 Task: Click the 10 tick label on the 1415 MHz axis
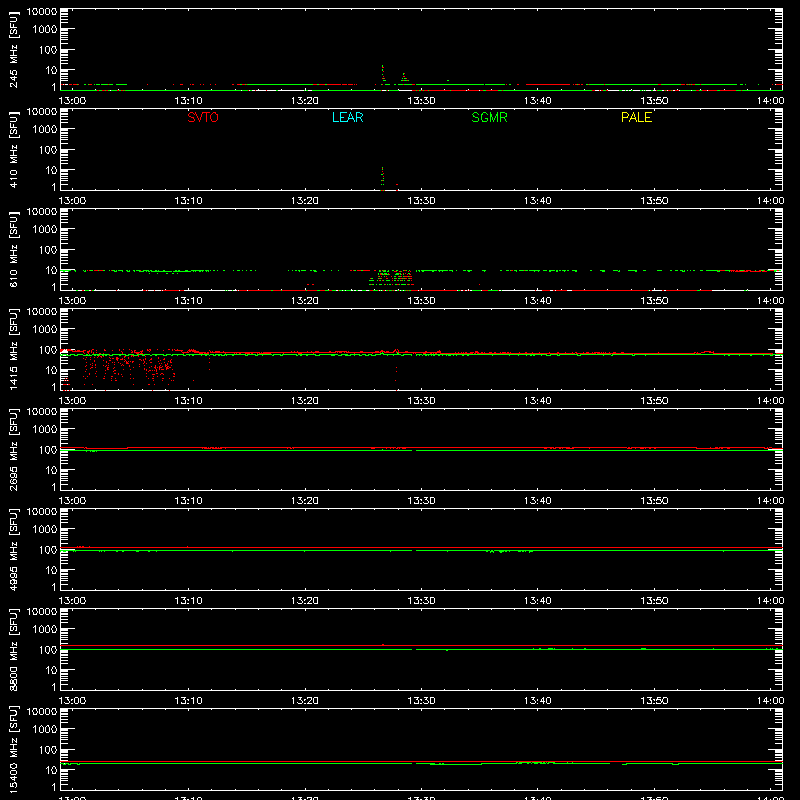pos(51,370)
